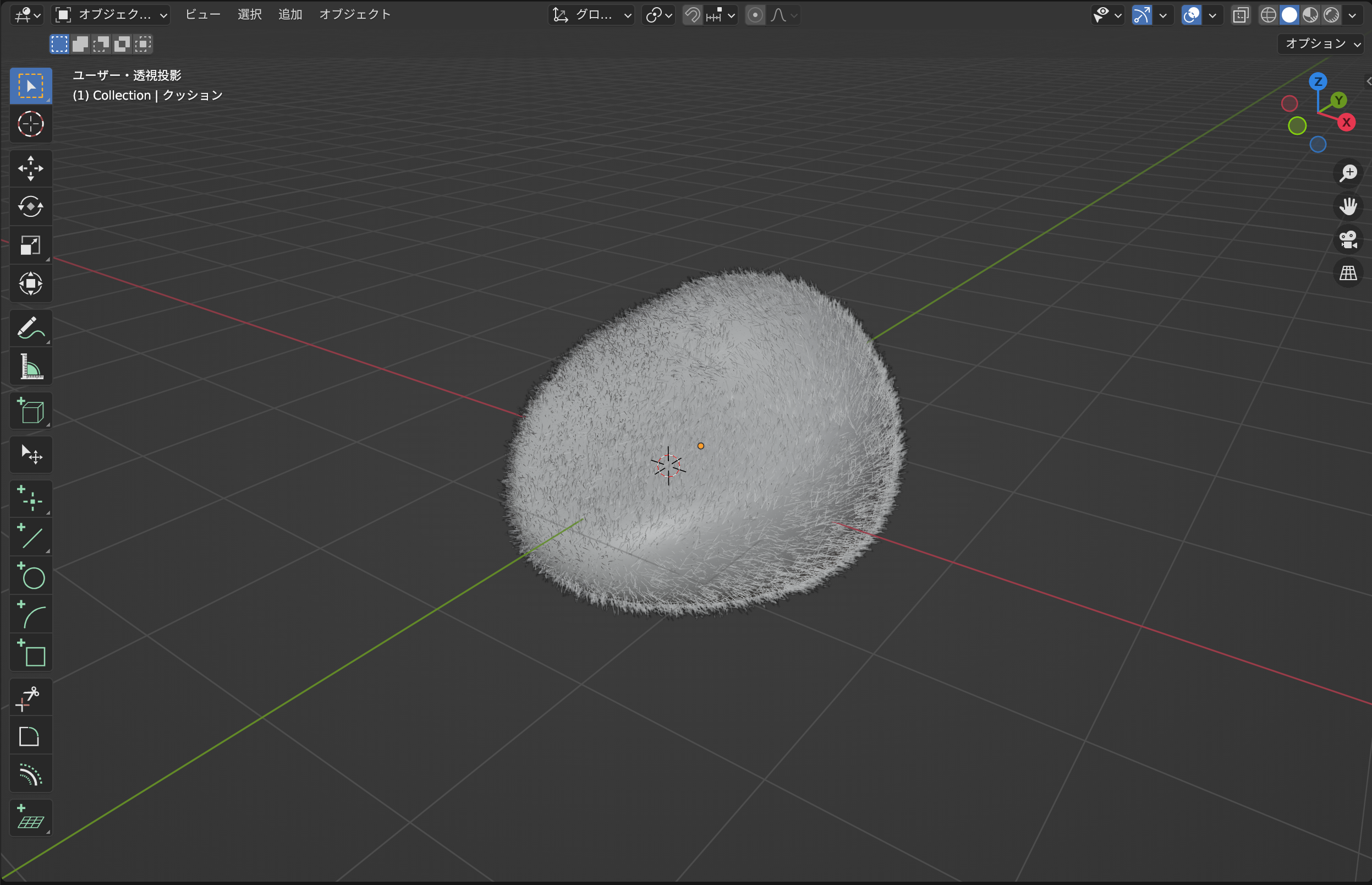Viewport: 1372px width, 885px height.
Task: Click the zoom view magnifier button
Action: [1348, 173]
